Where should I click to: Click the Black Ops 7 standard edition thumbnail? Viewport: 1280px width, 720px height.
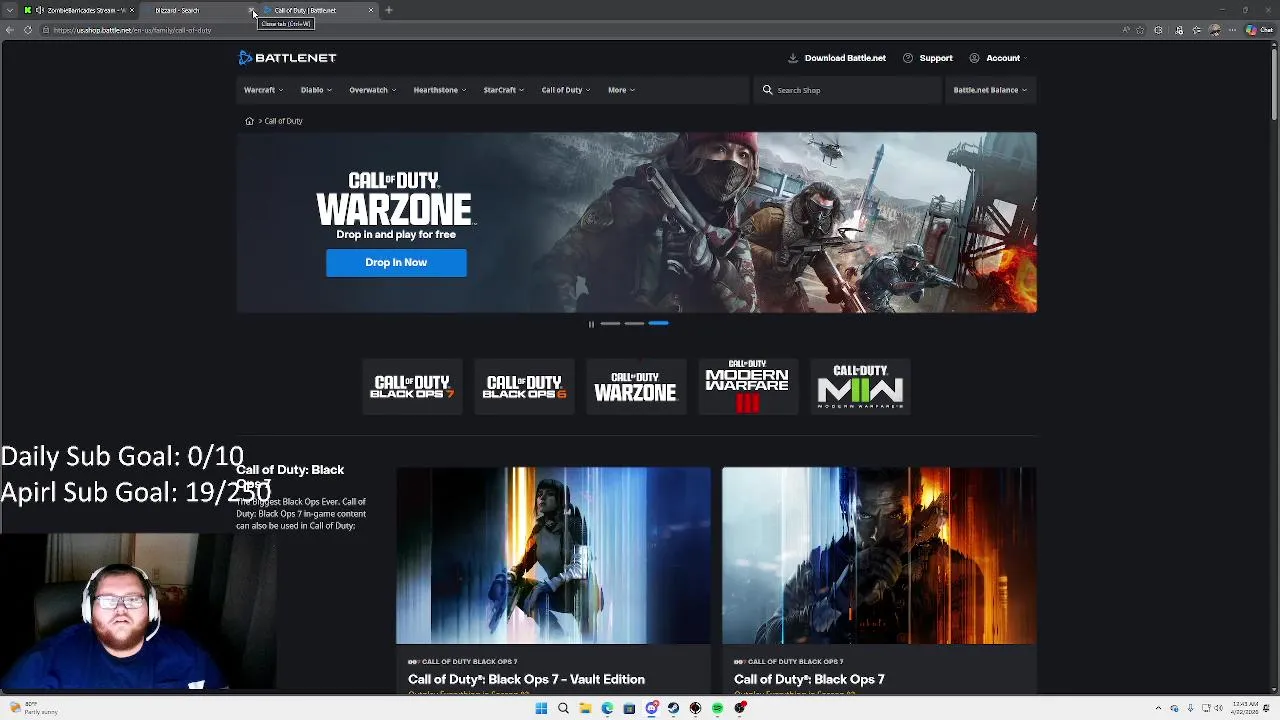[x=879, y=556]
